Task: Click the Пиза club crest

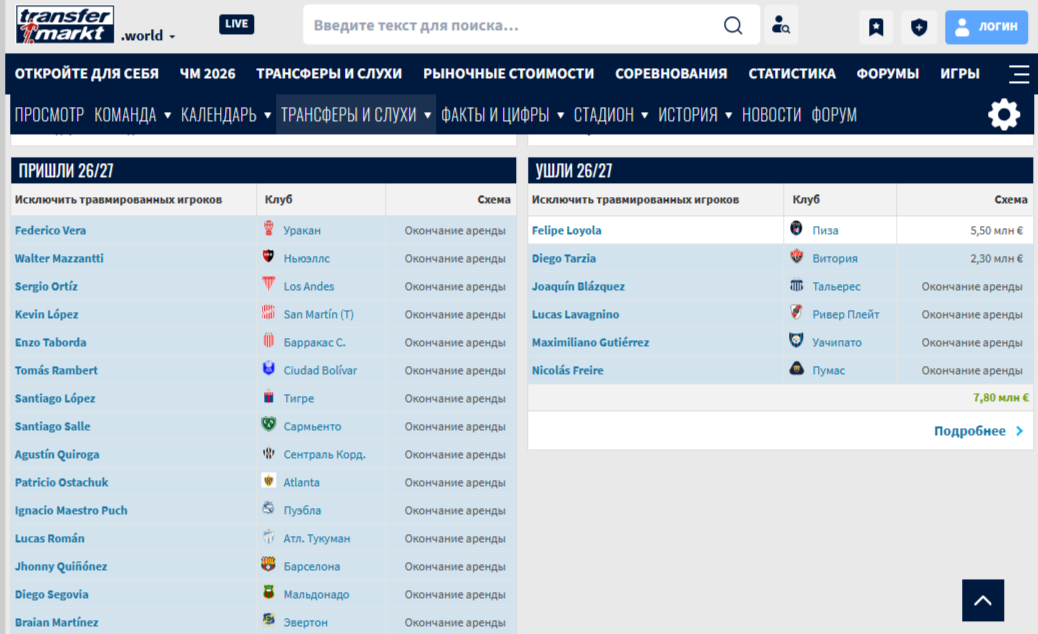Action: coord(796,229)
